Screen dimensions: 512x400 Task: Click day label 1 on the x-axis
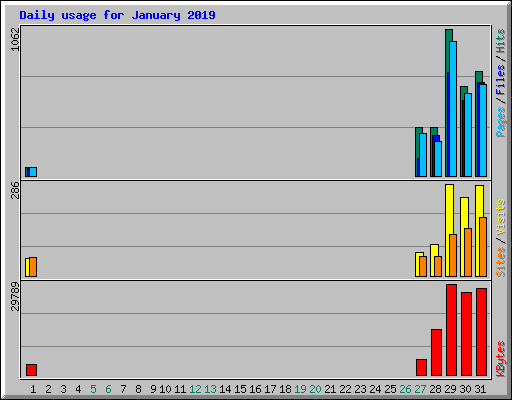click(x=33, y=389)
